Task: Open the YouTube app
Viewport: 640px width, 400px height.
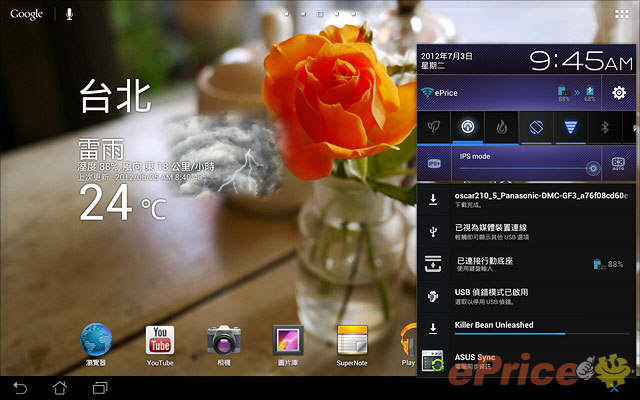Action: pyautogui.click(x=160, y=340)
